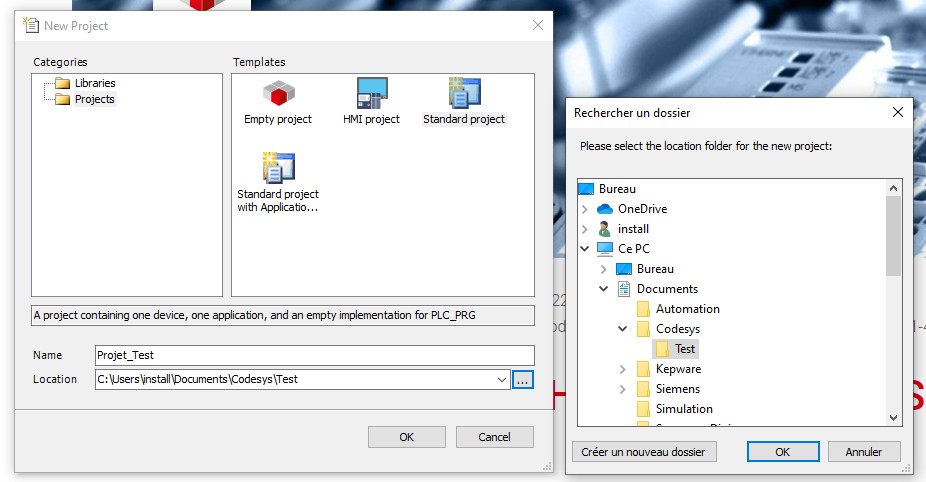This screenshot has width=926, height=482.
Task: Choose the HMI project template icon
Action: 372,94
